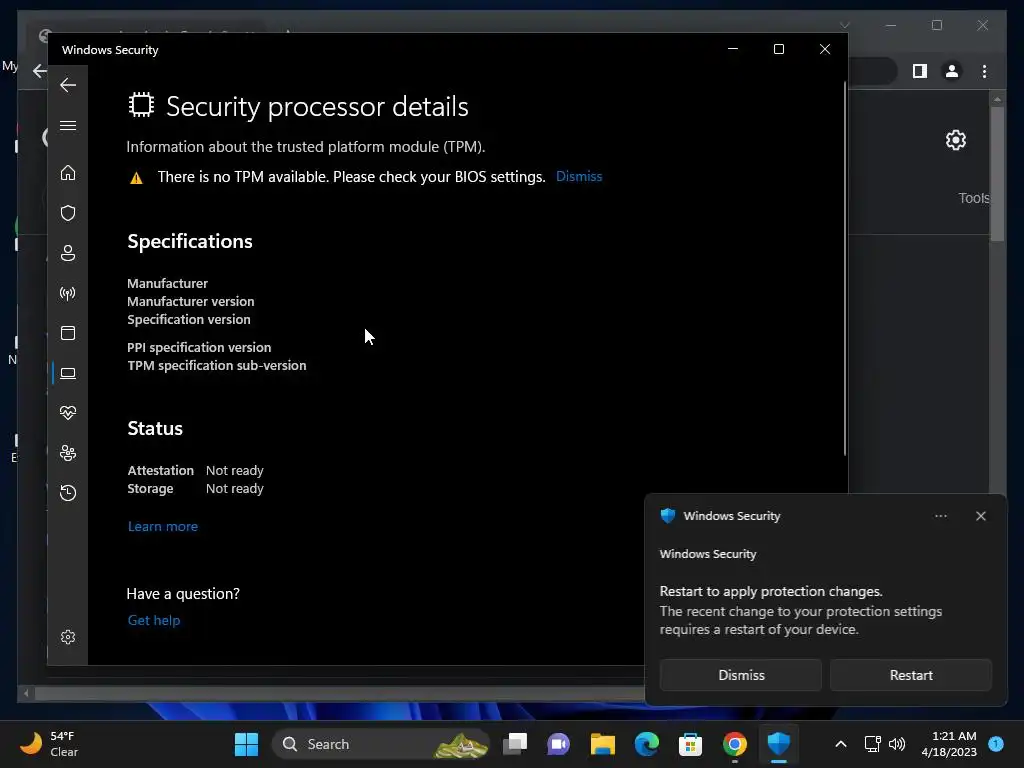Select 'TPM specification sub-version' text
The image size is (1024, 768).
(x=216, y=365)
